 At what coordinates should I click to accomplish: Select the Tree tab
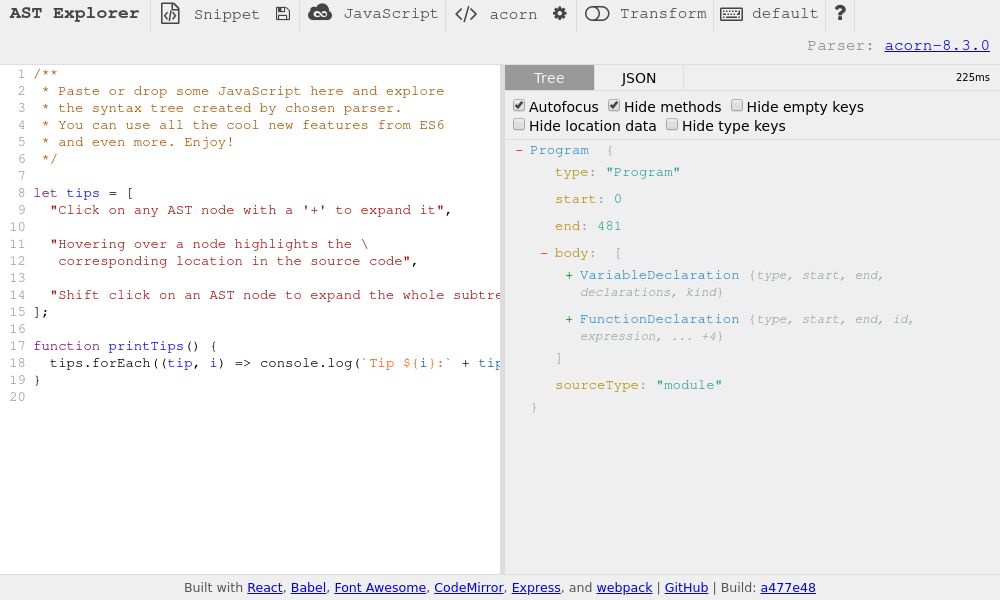click(x=549, y=77)
